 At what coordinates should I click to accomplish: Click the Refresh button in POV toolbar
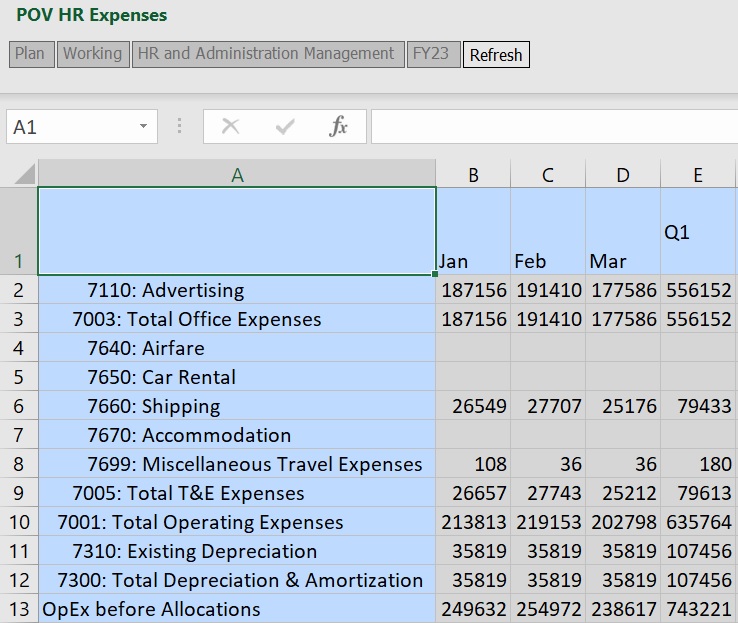[x=496, y=55]
